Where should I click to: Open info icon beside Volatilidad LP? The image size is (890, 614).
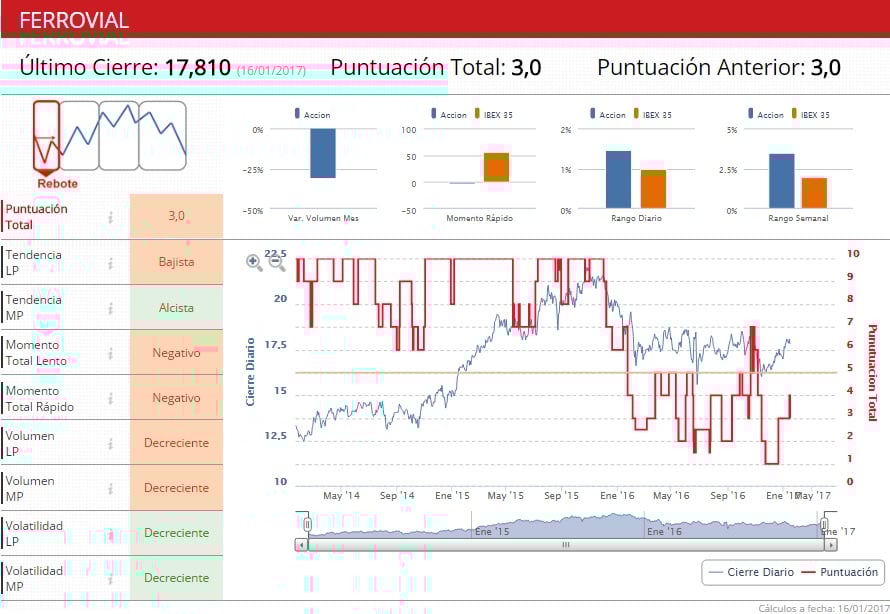click(x=111, y=534)
